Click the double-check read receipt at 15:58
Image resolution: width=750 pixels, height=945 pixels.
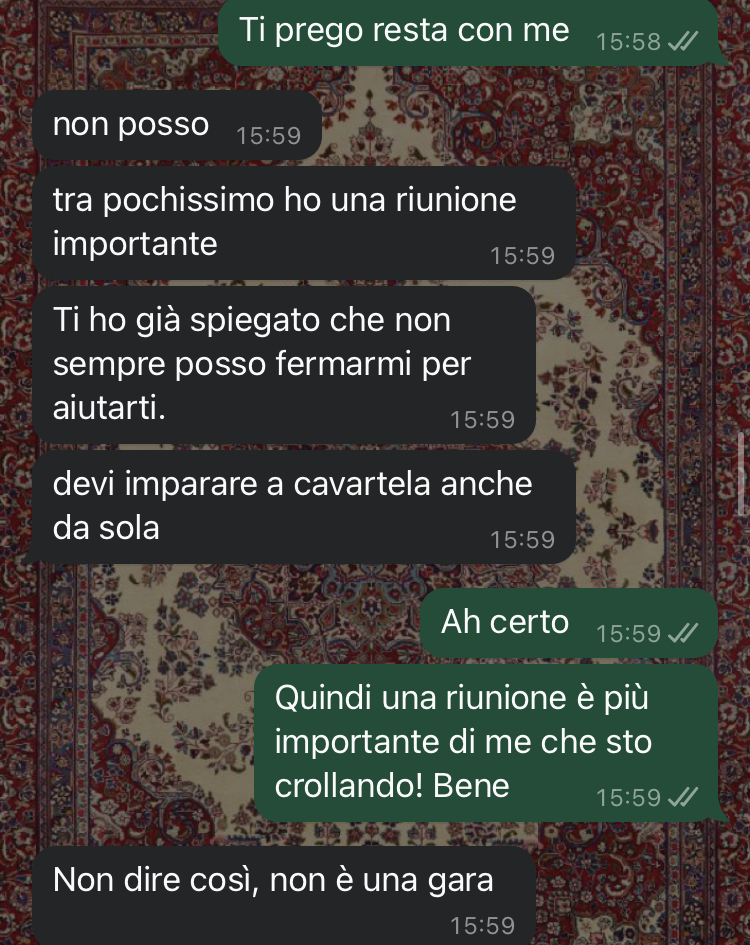coord(682,42)
